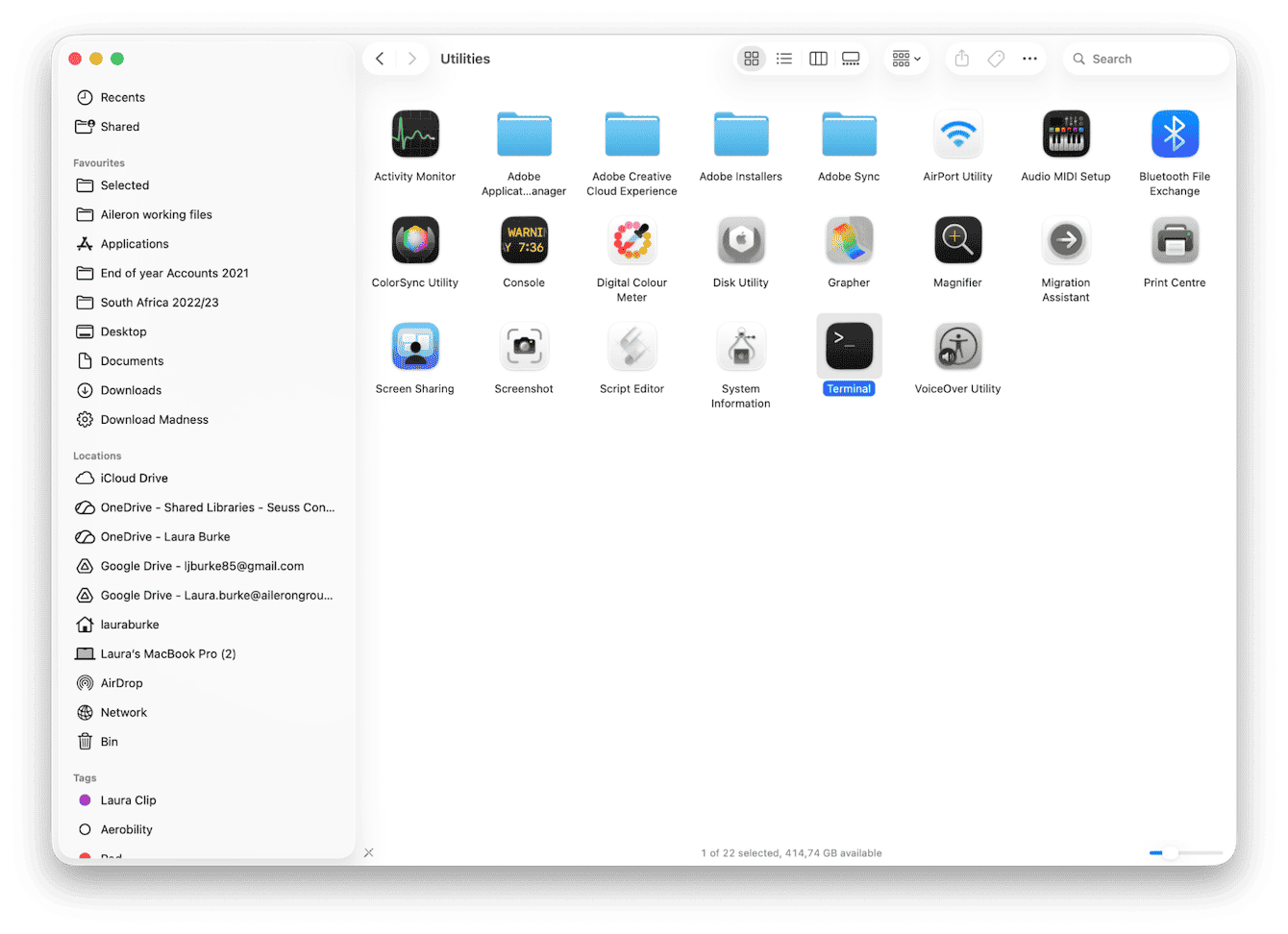This screenshot has width=1288, height=934.
Task: Click the Search field
Action: [x=1146, y=59]
